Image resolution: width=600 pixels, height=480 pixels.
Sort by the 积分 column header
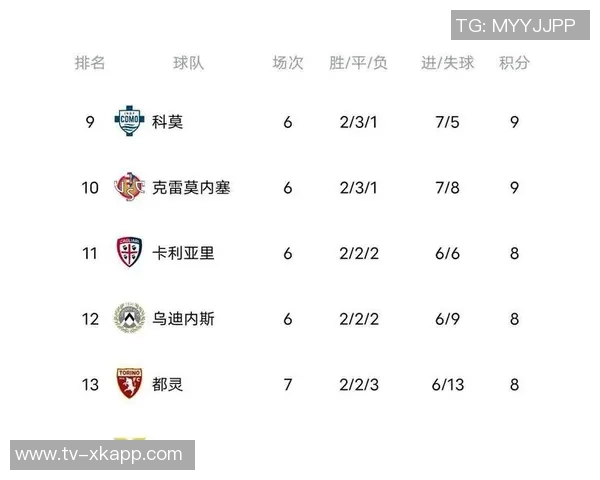514,63
